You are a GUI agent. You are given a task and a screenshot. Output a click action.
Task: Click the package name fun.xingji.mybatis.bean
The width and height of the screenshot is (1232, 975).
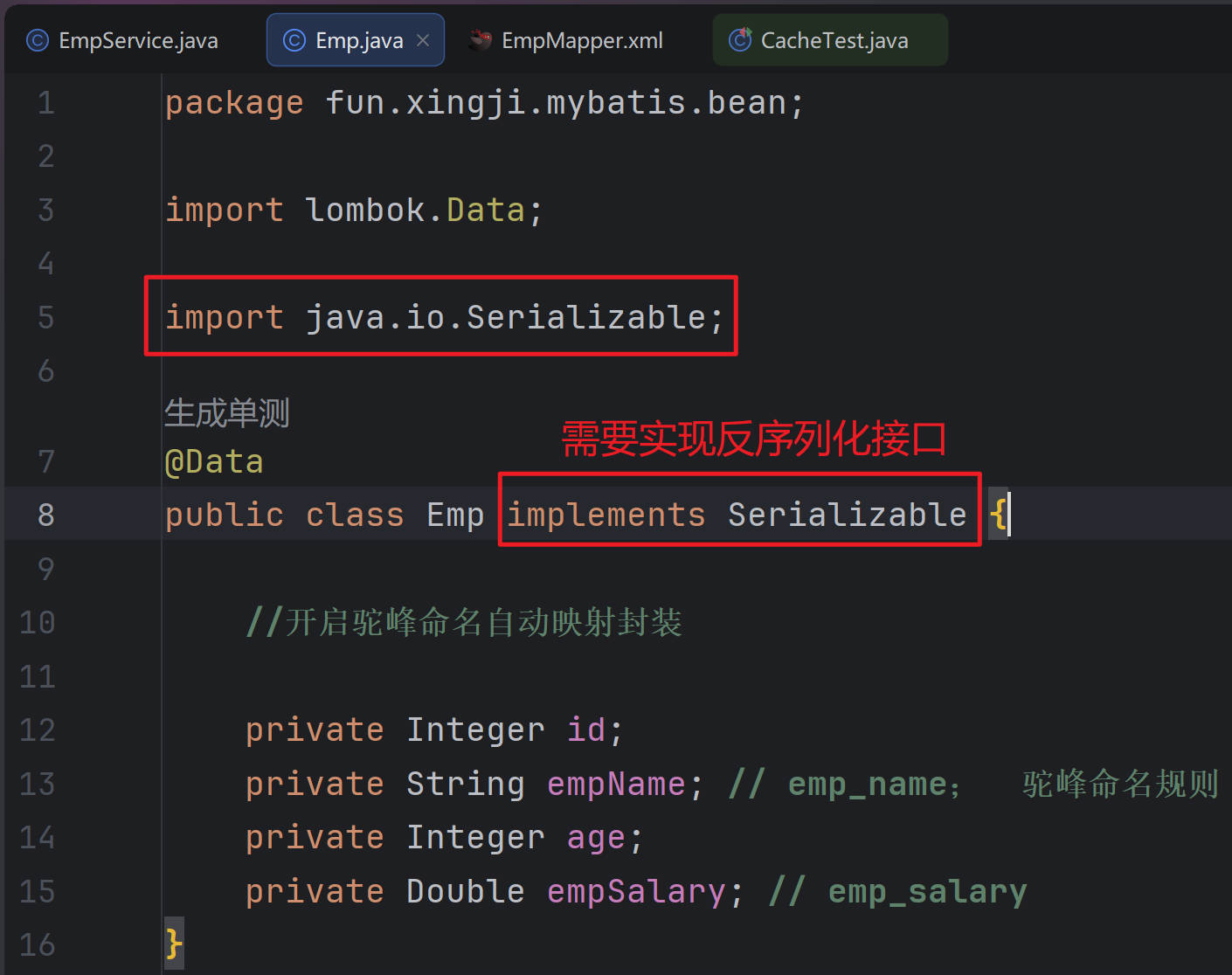pyautogui.click(x=555, y=102)
